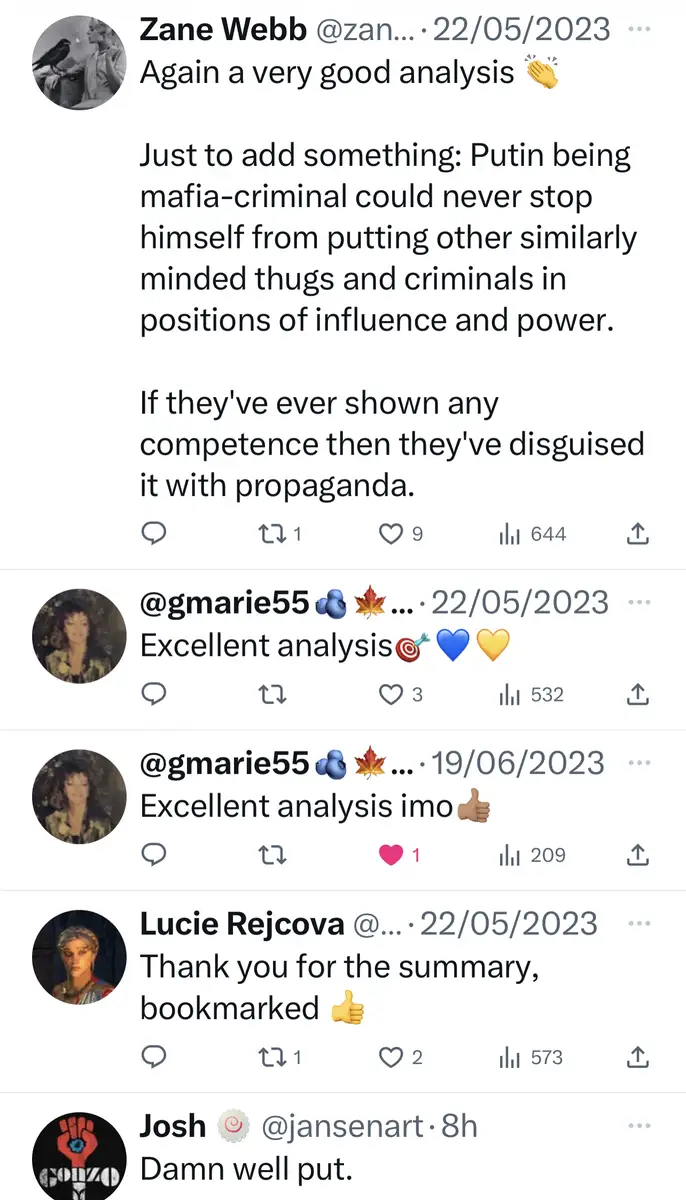The height and width of the screenshot is (1200, 686).
Task: Like Zane Webb's tweet
Action: 391,535
